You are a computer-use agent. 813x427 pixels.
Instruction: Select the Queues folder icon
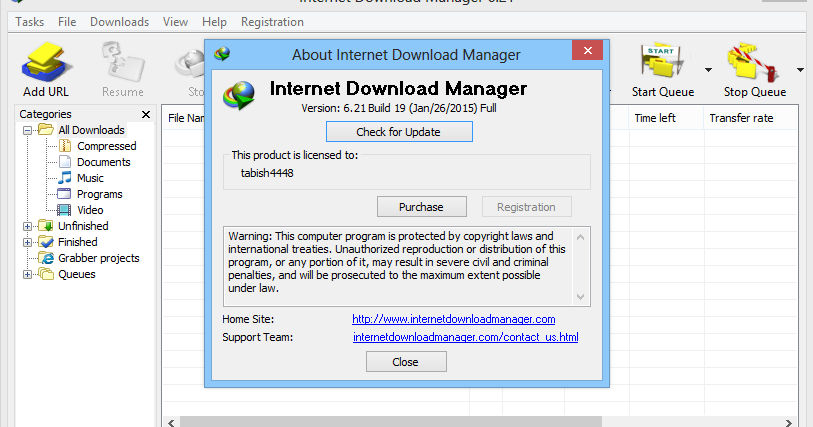click(x=46, y=274)
